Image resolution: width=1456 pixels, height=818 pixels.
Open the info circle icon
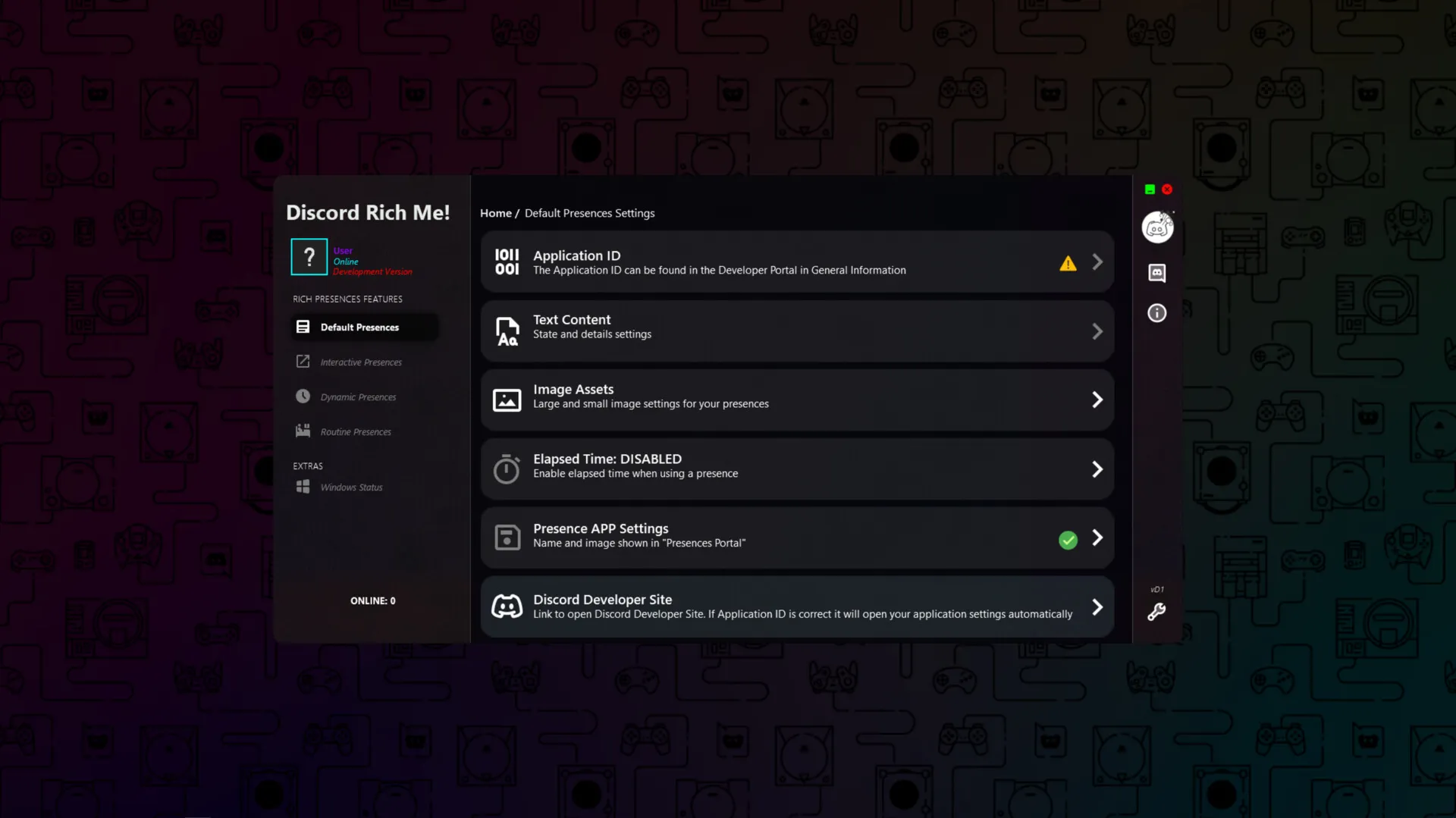click(x=1157, y=313)
